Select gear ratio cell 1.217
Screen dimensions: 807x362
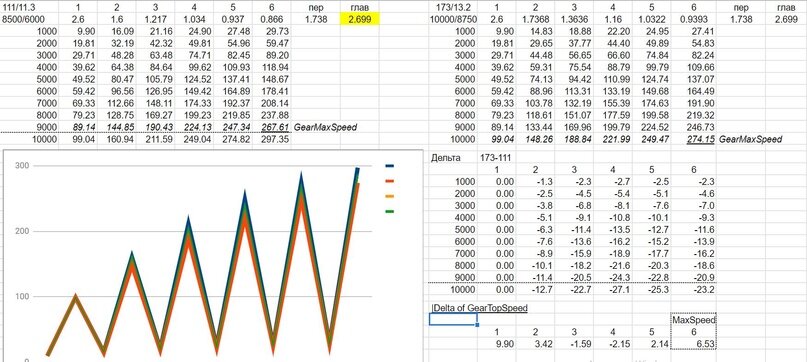[x=155, y=20]
